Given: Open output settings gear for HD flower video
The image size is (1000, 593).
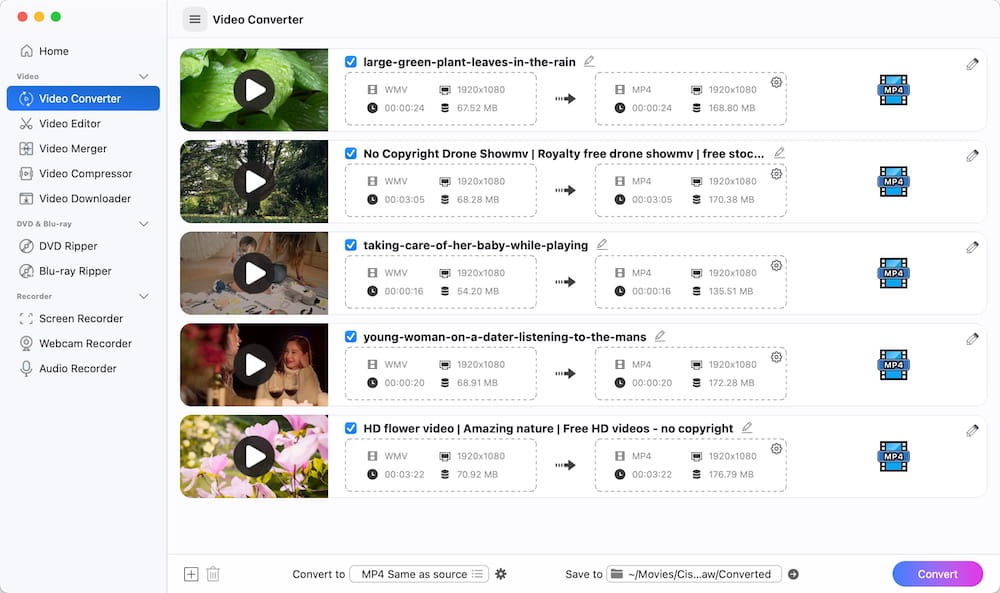Looking at the screenshot, I should [776, 448].
